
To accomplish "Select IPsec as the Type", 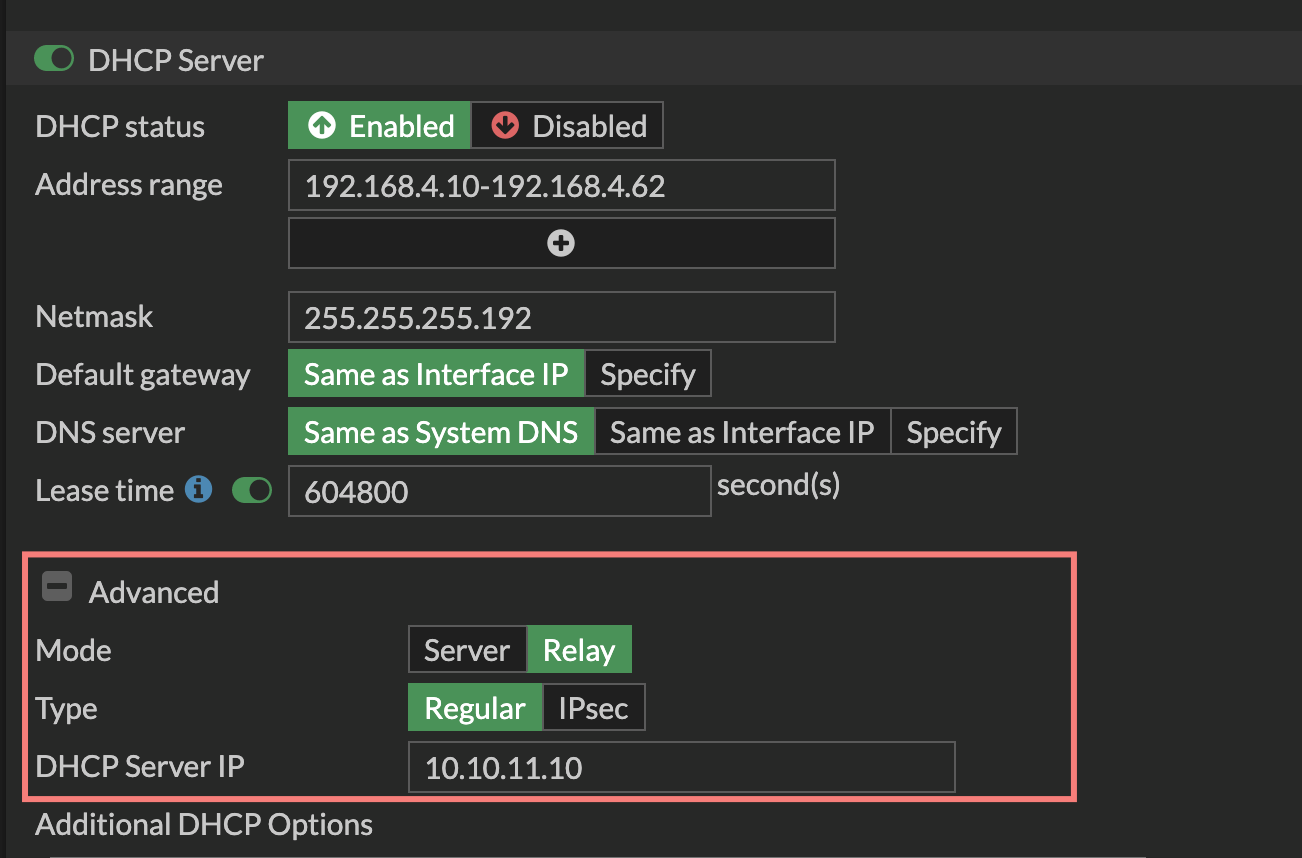I will (x=593, y=707).
